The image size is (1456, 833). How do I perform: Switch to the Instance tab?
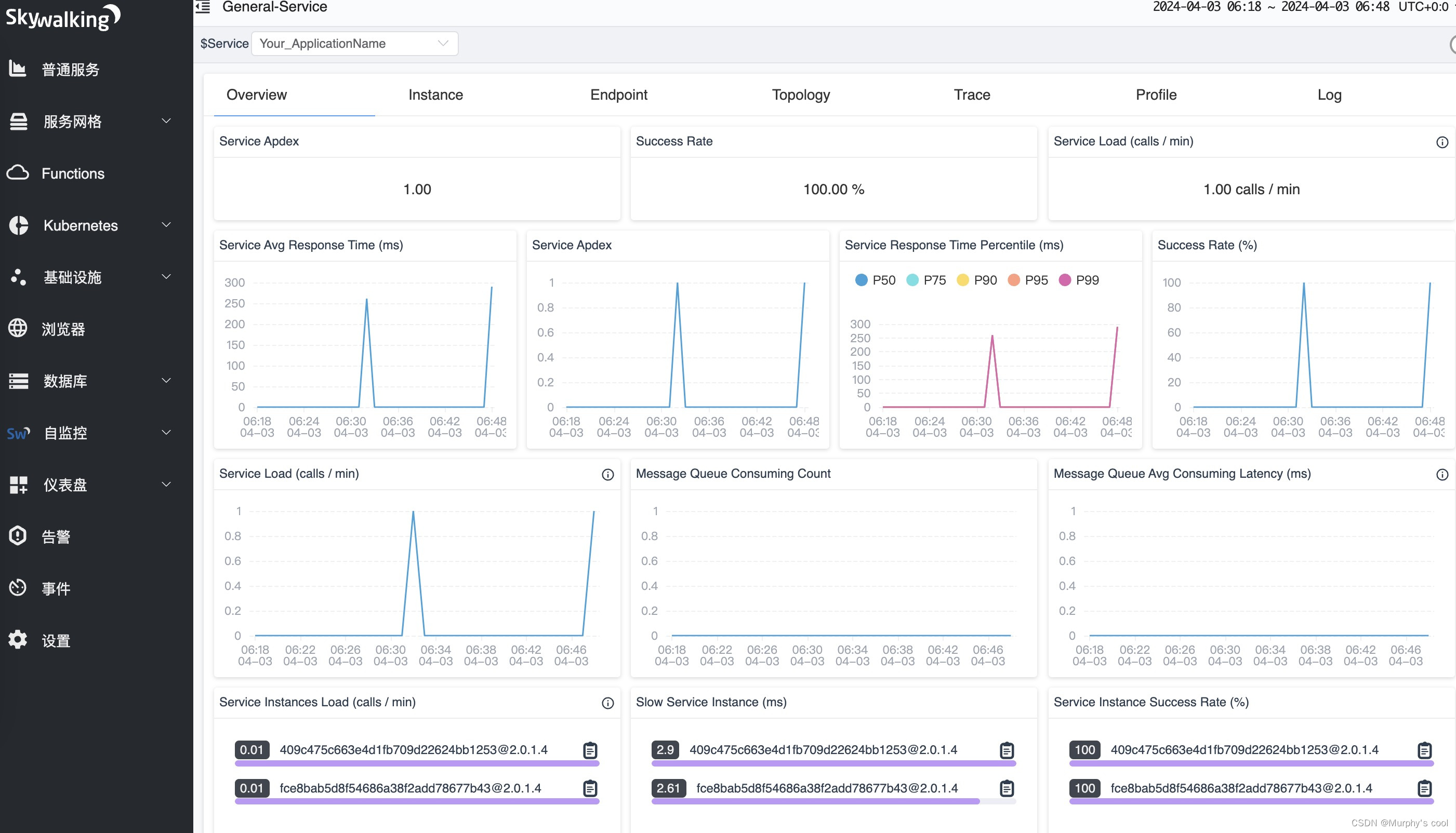pyautogui.click(x=436, y=94)
